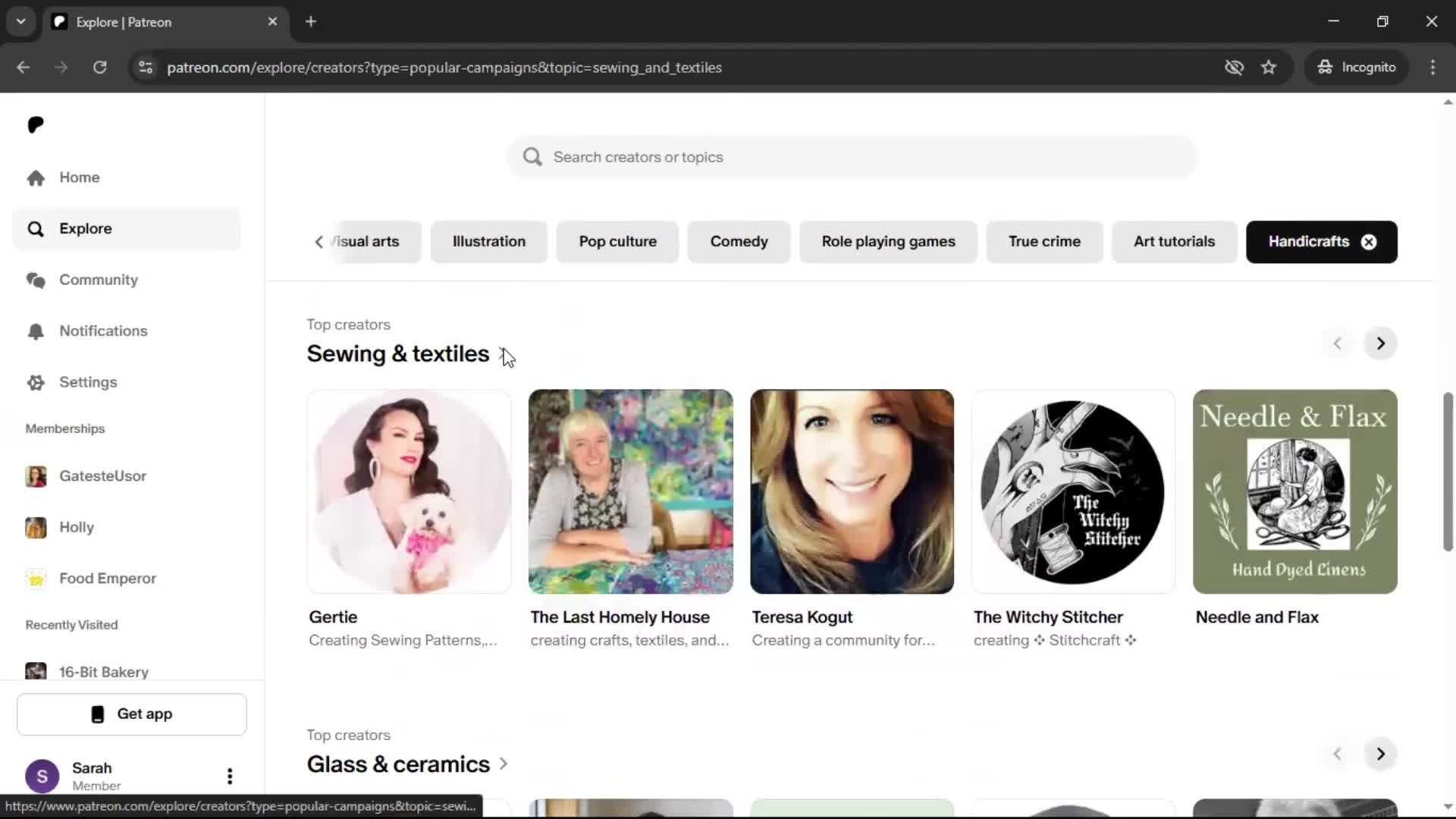Open Settings in the sidebar
This screenshot has width=1456, height=819.
(x=127, y=382)
